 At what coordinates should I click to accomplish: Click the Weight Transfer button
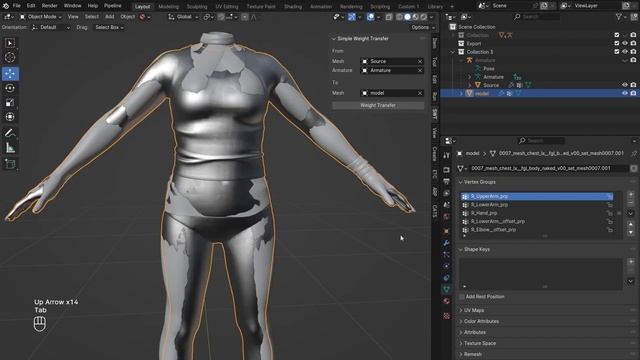coord(378,105)
